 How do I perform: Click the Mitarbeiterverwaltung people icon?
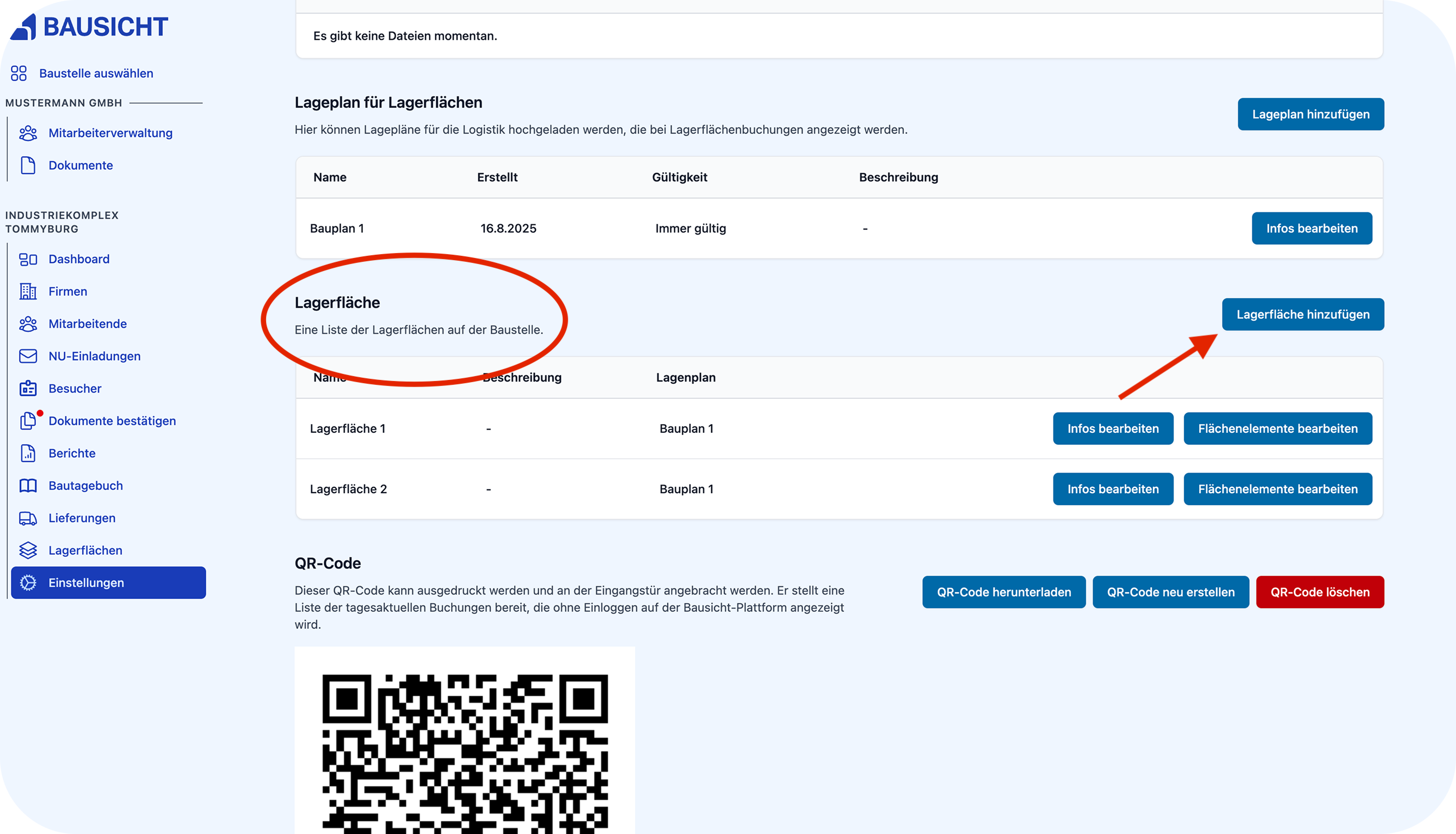[28, 133]
